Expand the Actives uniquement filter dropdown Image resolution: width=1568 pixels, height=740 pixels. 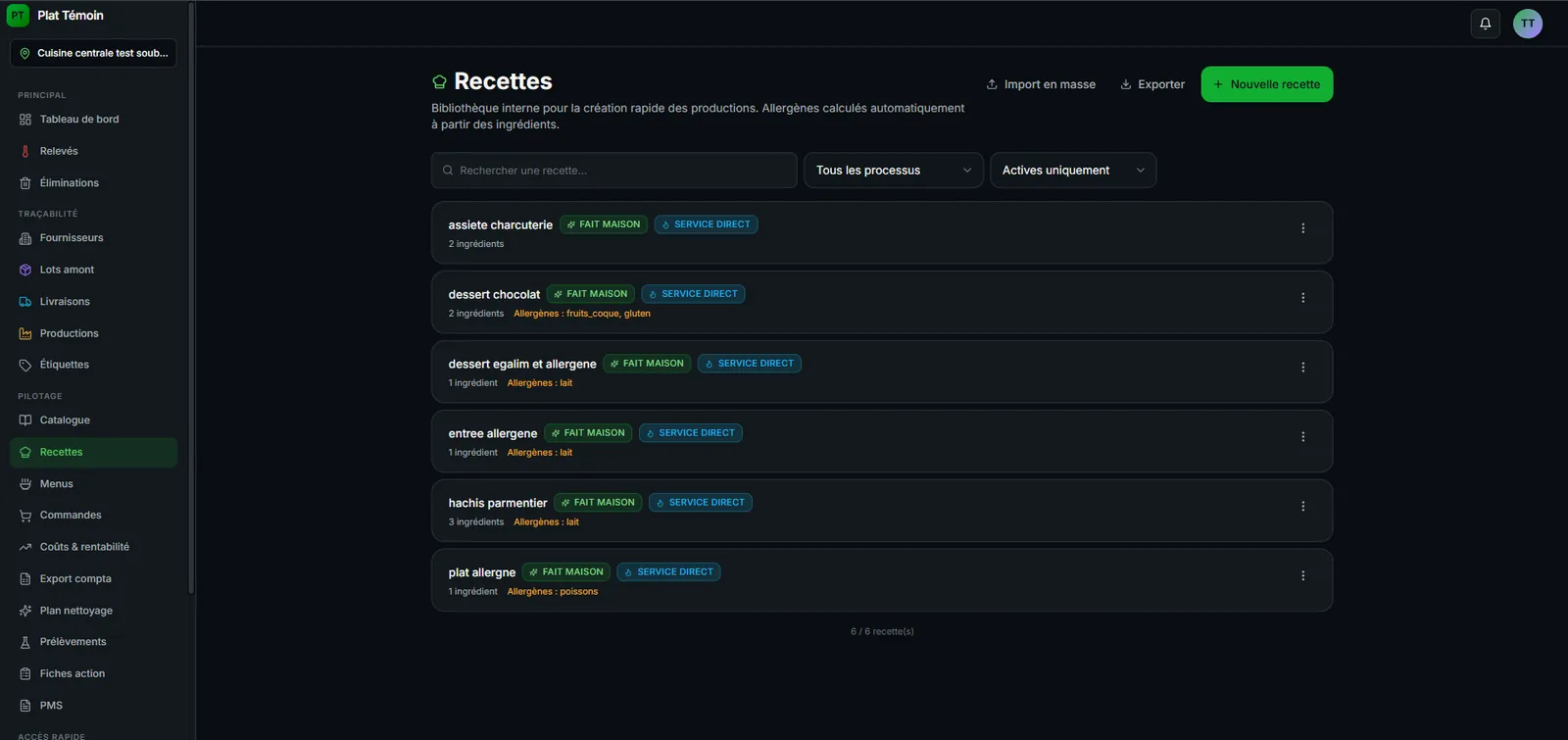point(1073,171)
